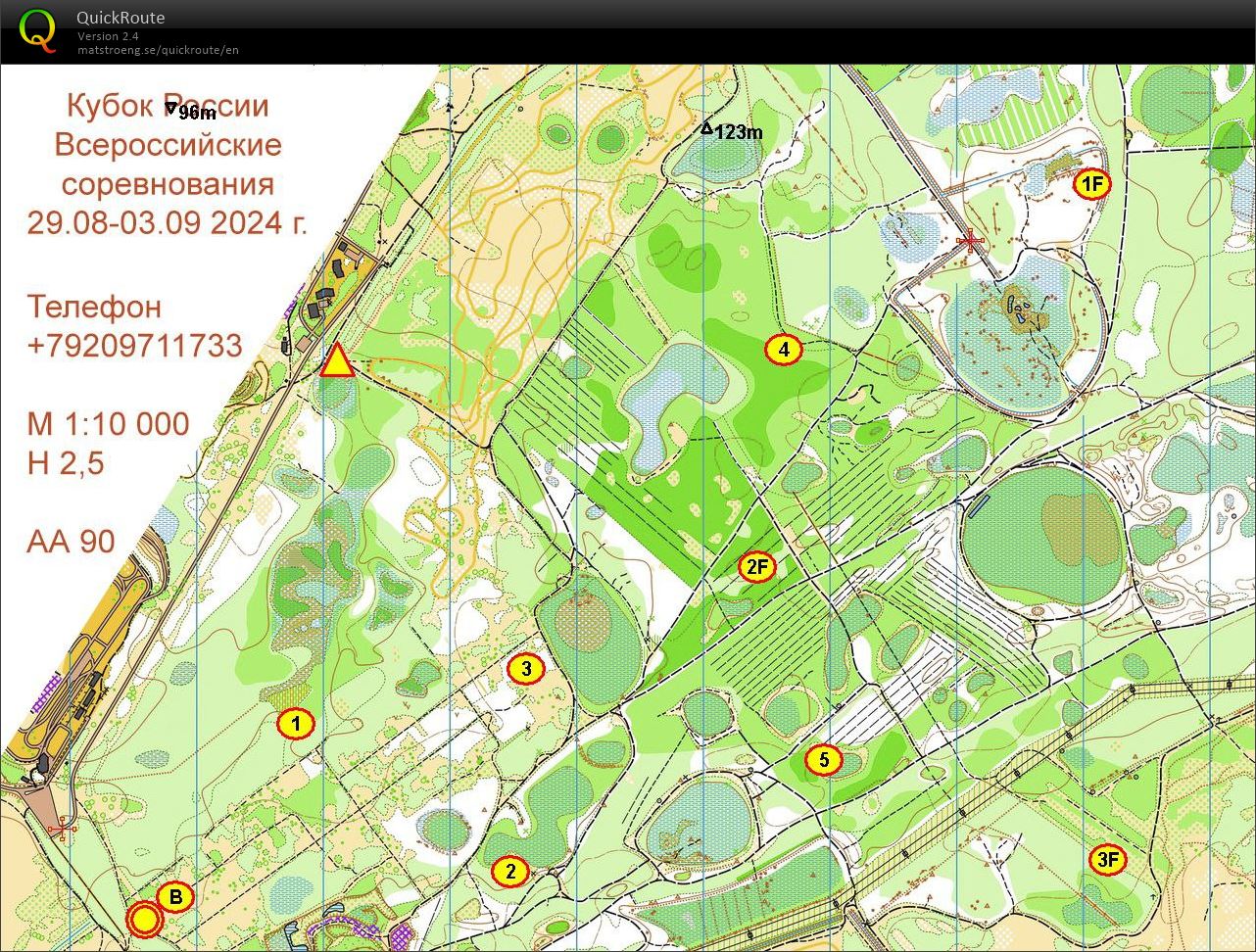Click the phone number +79209711733
Viewport: 1256px width, 952px height.
pos(135,345)
